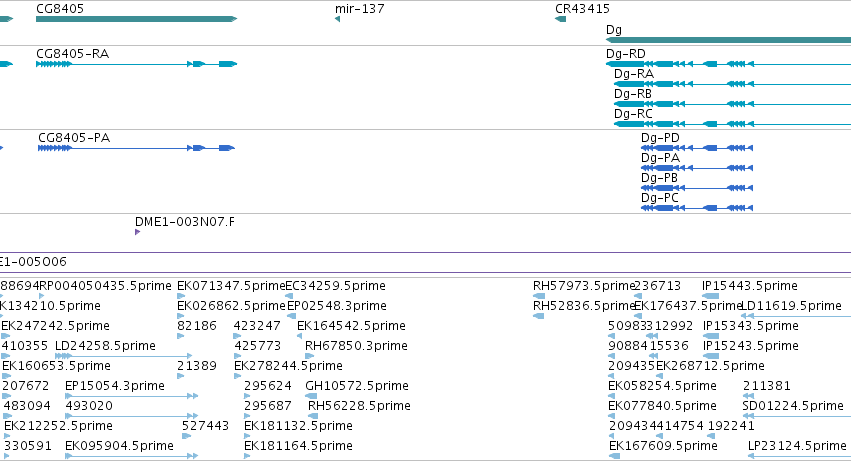Select EST EK176437.5prime
The height and width of the screenshot is (461, 851).
point(688,306)
